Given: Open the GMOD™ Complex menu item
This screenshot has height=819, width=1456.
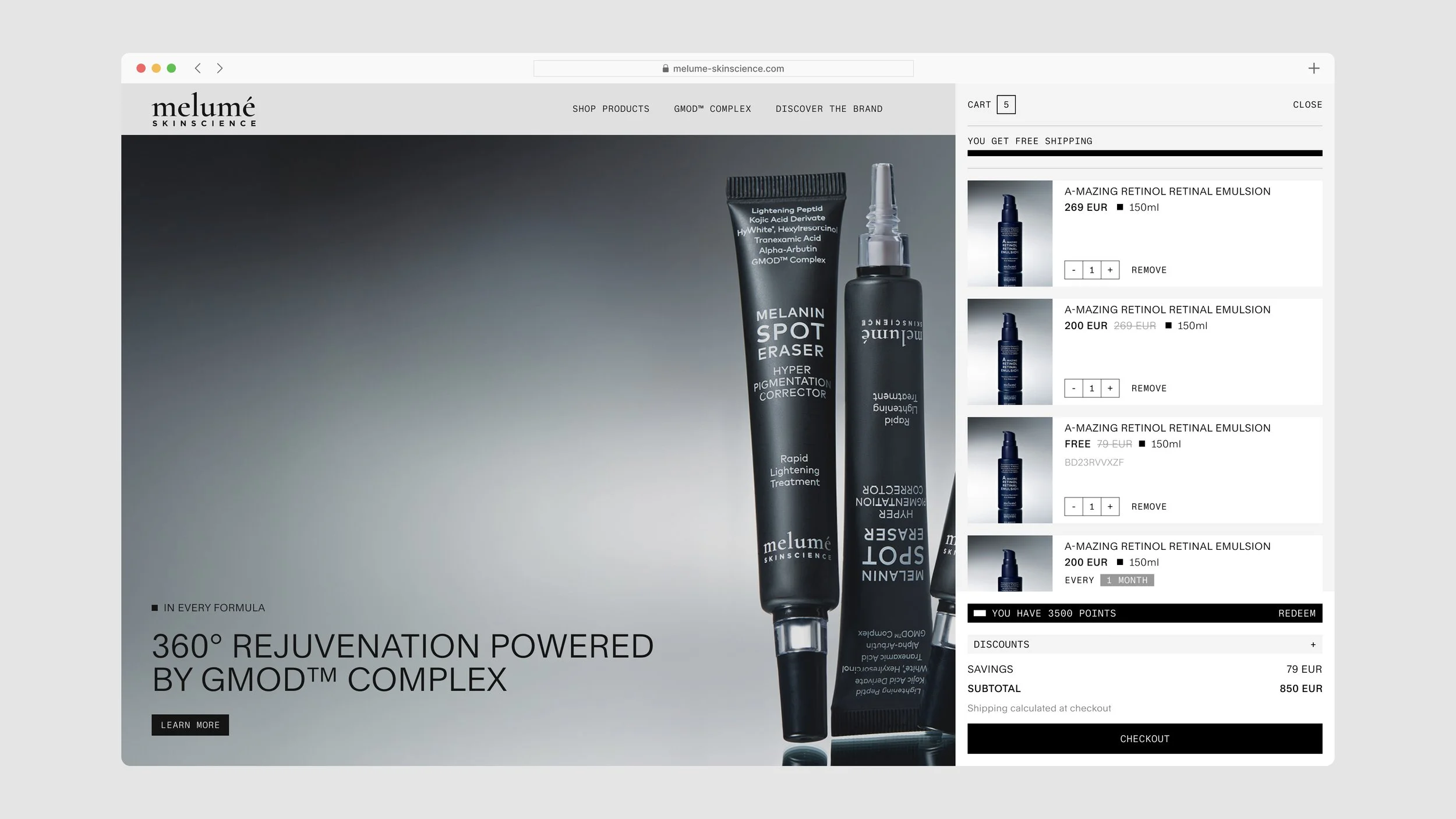Looking at the screenshot, I should (x=712, y=109).
